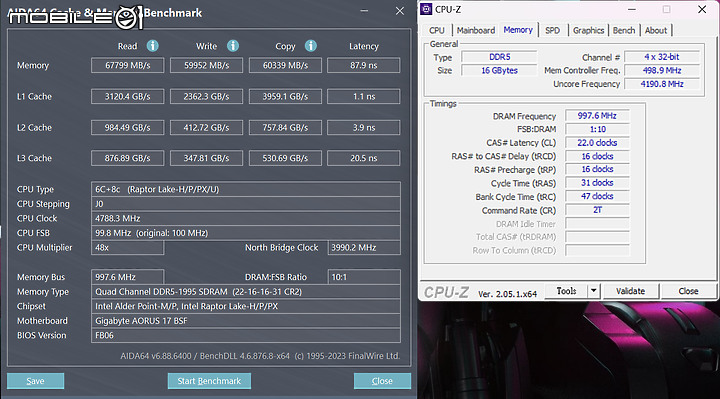The image size is (720, 399).
Task: Click the Channel # 4 x 32-bit value
Action: click(662, 57)
